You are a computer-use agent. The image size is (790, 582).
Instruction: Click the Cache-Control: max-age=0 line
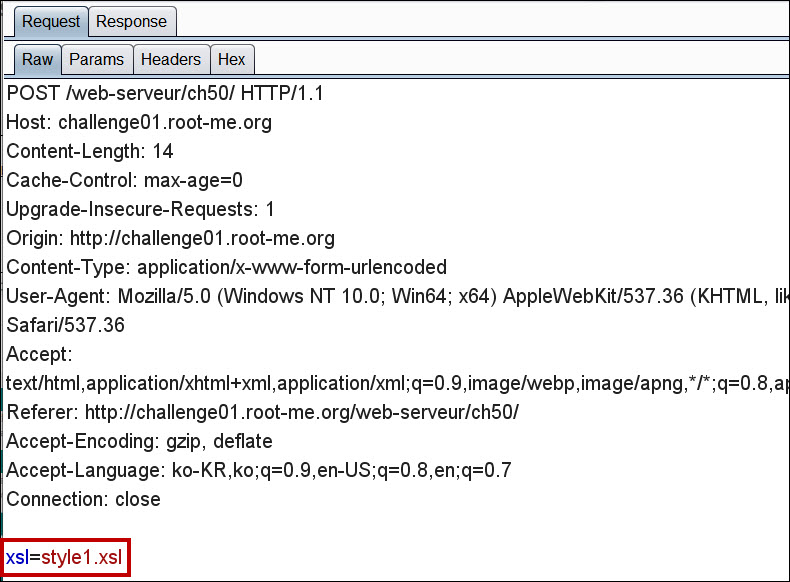pyautogui.click(x=124, y=180)
